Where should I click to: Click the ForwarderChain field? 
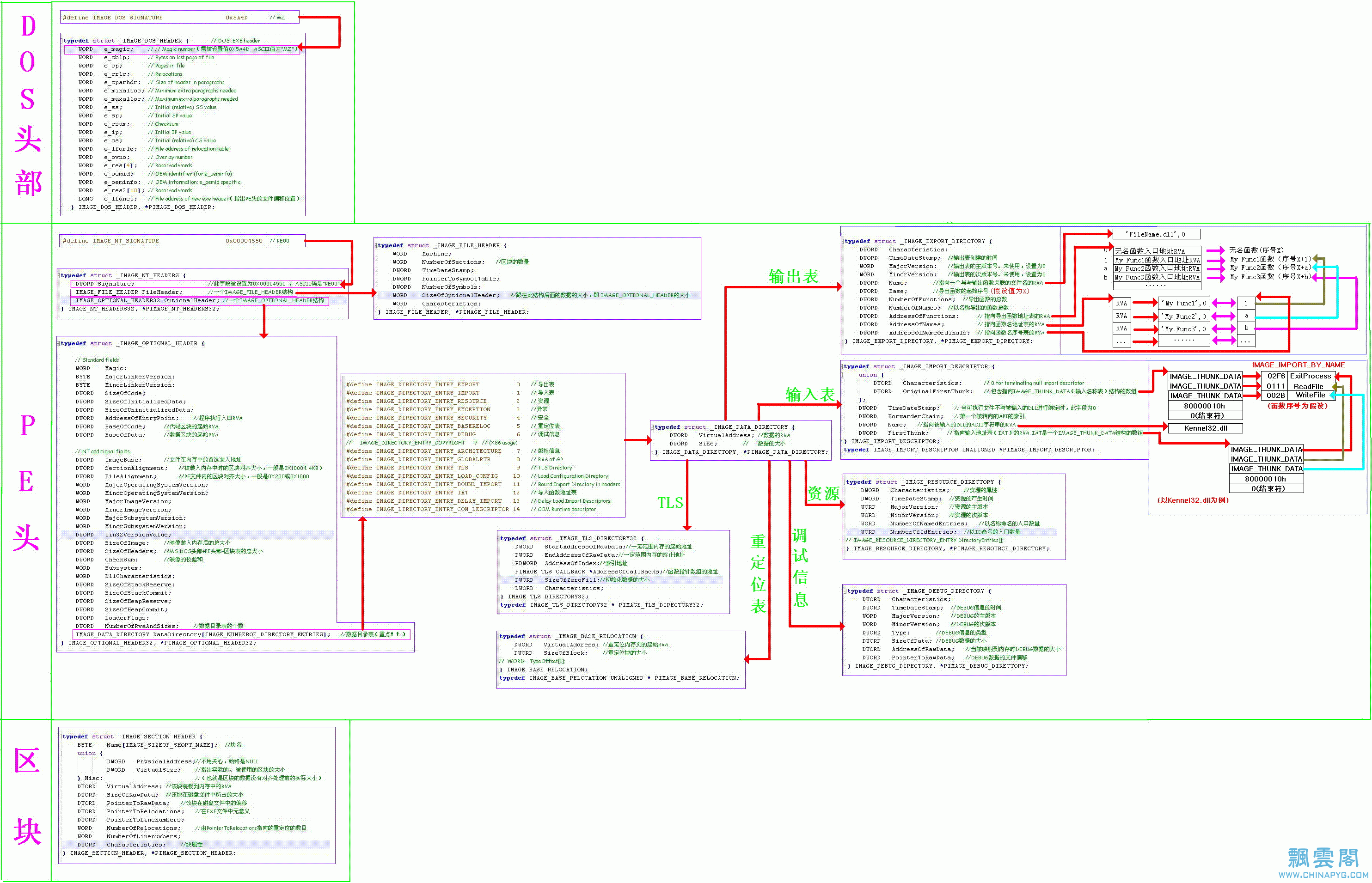[941, 417]
